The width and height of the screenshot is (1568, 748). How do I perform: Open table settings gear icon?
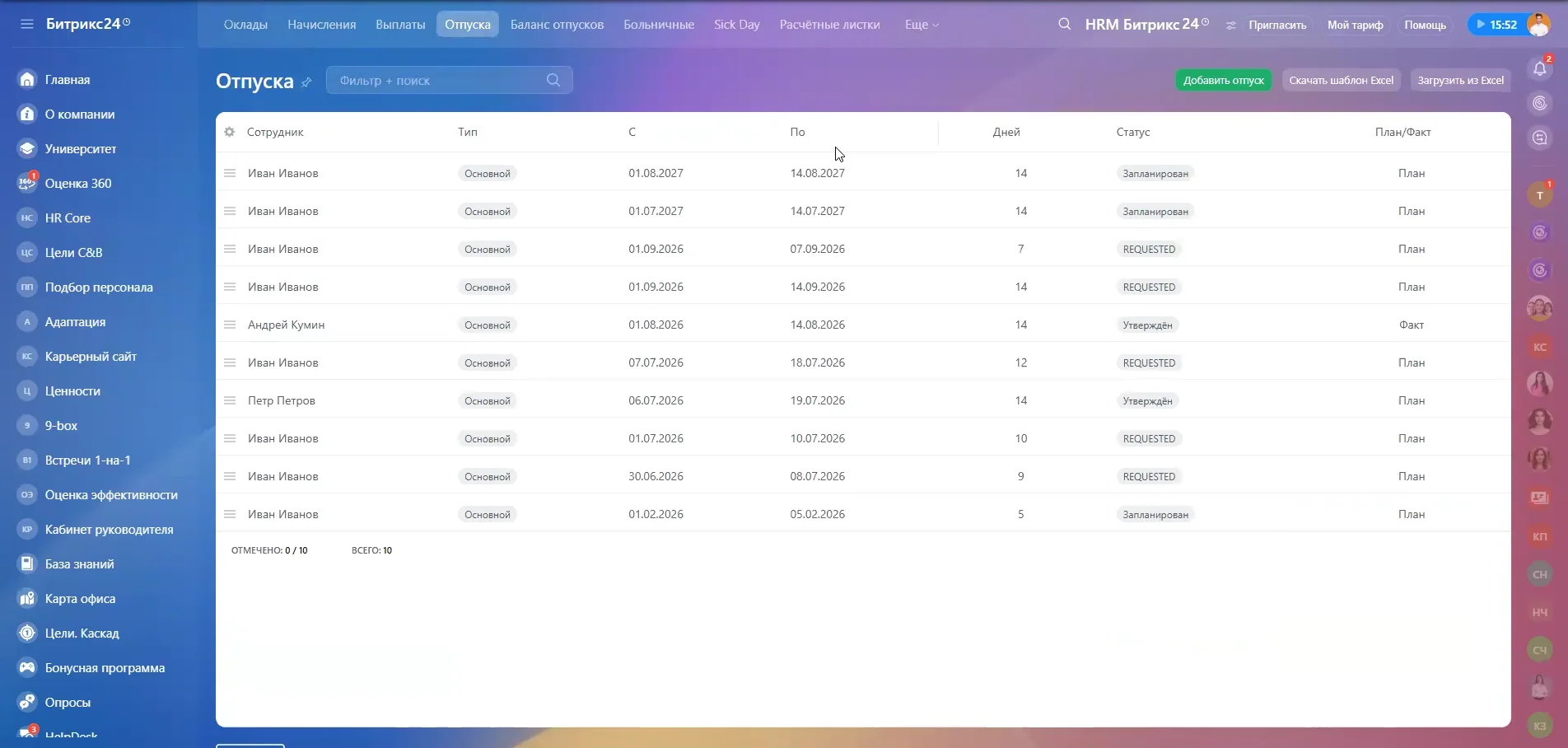coord(230,132)
